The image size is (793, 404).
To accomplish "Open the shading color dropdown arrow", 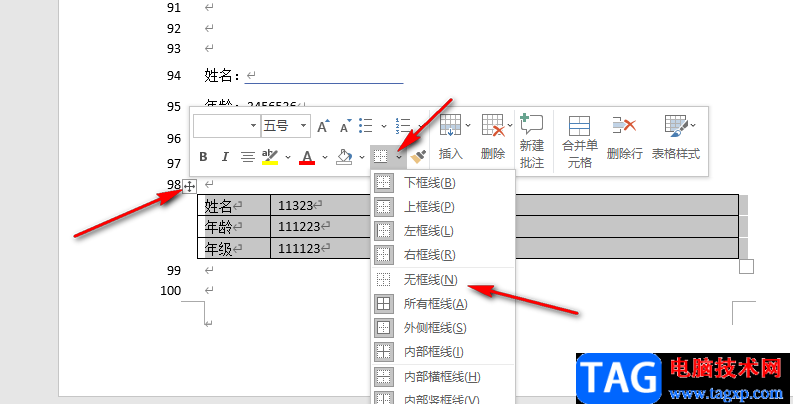I will (362, 157).
